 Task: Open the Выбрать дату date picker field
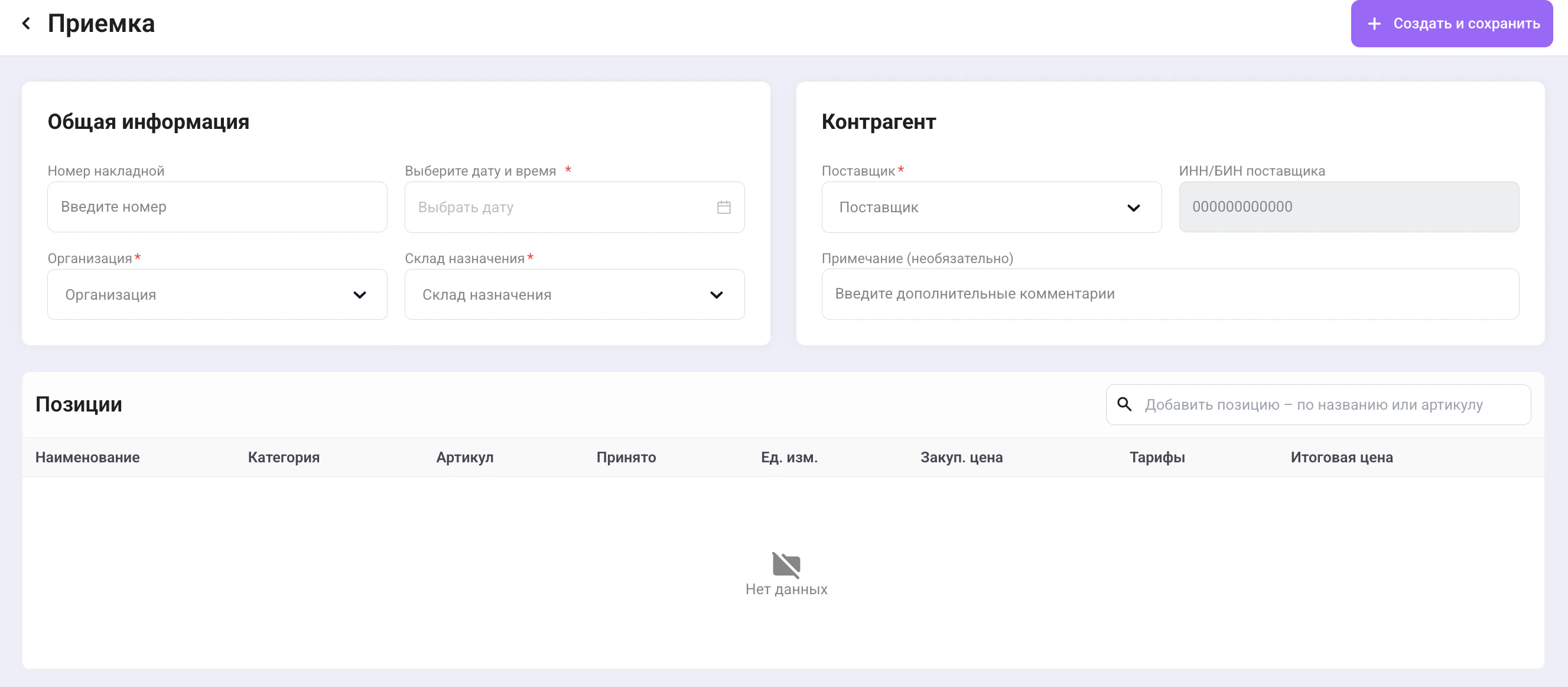[560, 207]
